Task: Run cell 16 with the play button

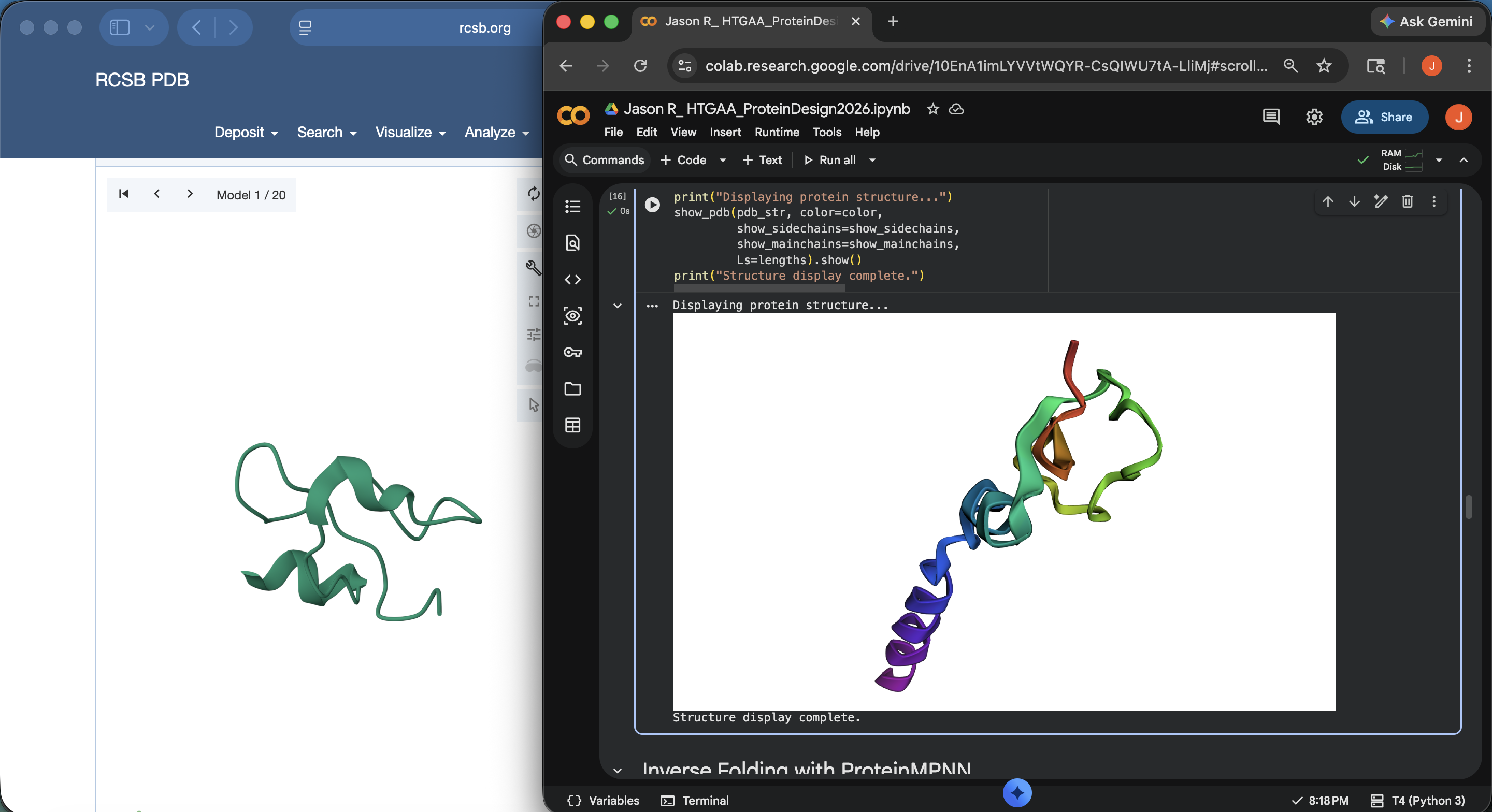Action: click(652, 205)
